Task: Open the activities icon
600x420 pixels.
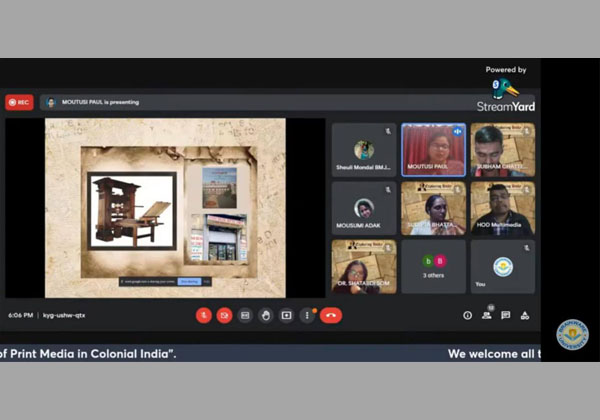Action: [x=525, y=315]
